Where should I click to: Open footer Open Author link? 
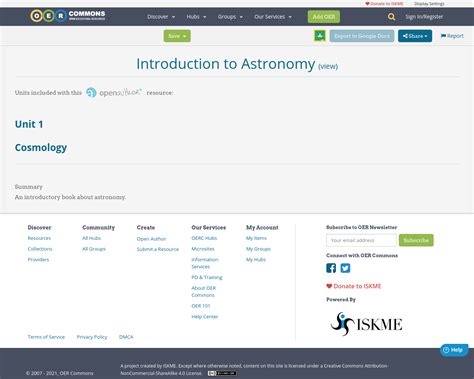[151, 239]
